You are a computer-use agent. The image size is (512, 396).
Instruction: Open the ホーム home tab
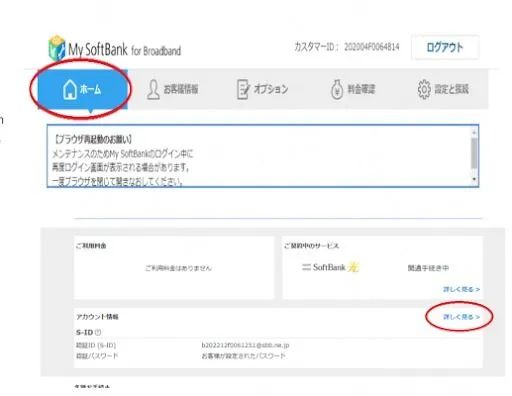[82, 89]
